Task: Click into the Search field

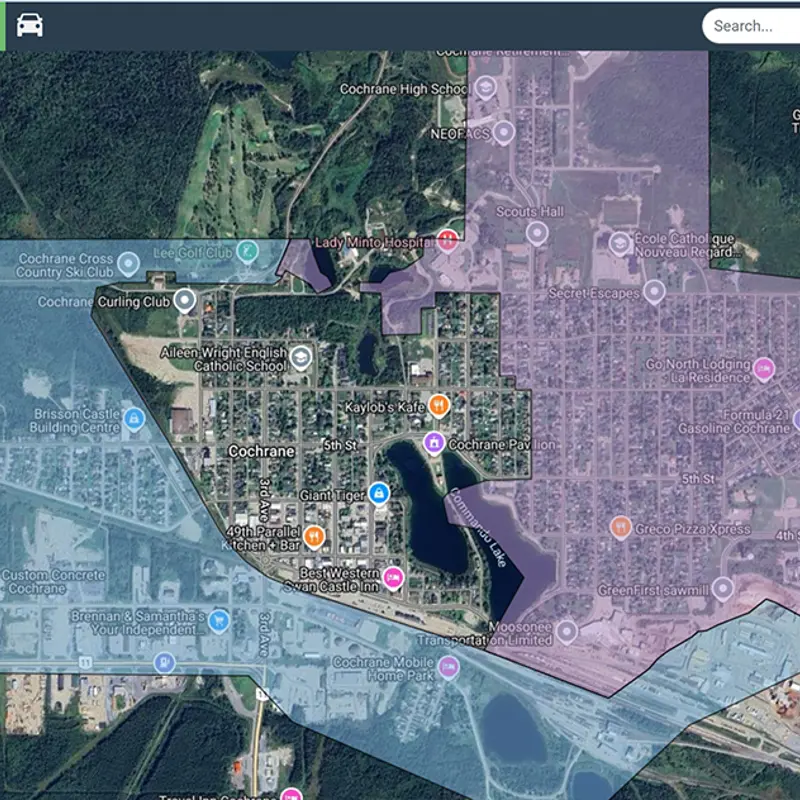Action: coord(752,26)
